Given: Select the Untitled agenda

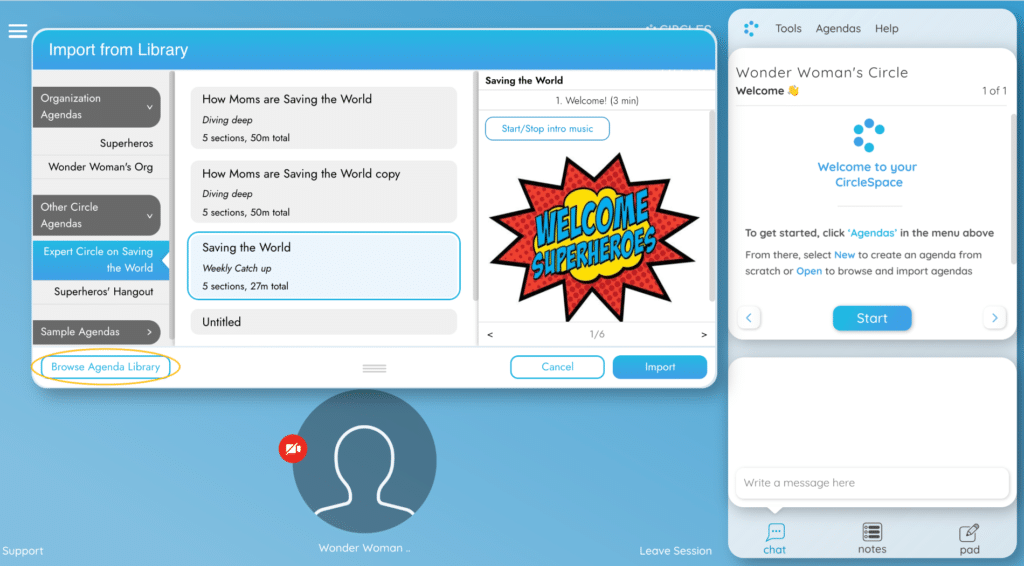Looking at the screenshot, I should (x=324, y=322).
